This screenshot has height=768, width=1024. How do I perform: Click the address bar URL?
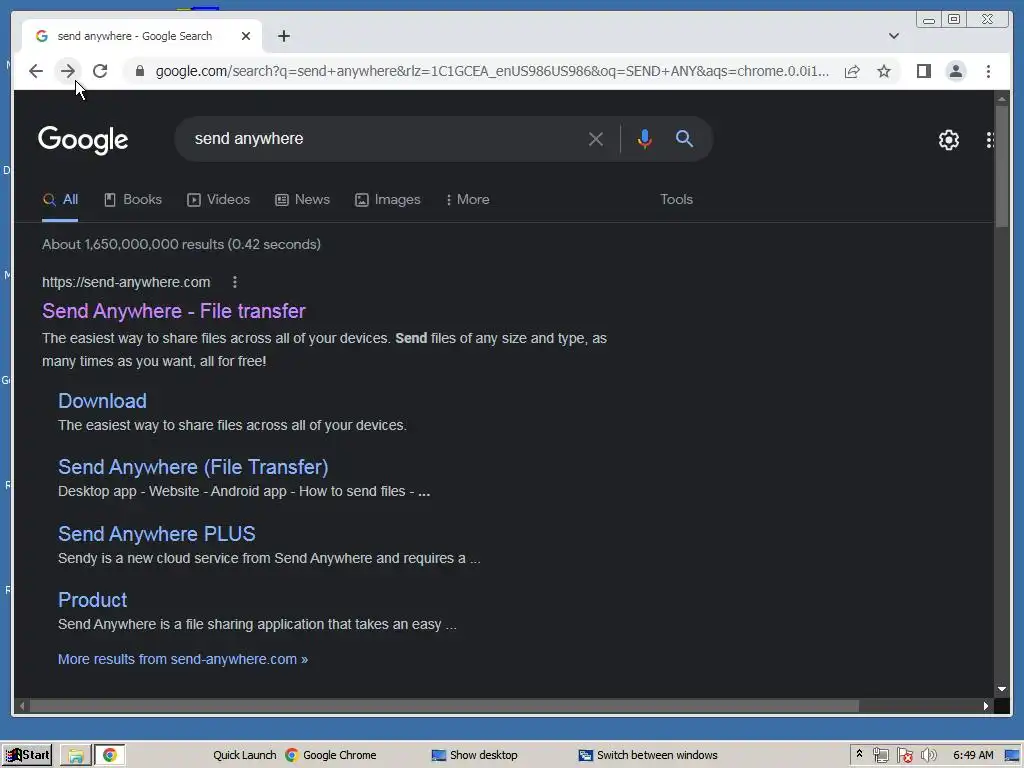tap(492, 71)
